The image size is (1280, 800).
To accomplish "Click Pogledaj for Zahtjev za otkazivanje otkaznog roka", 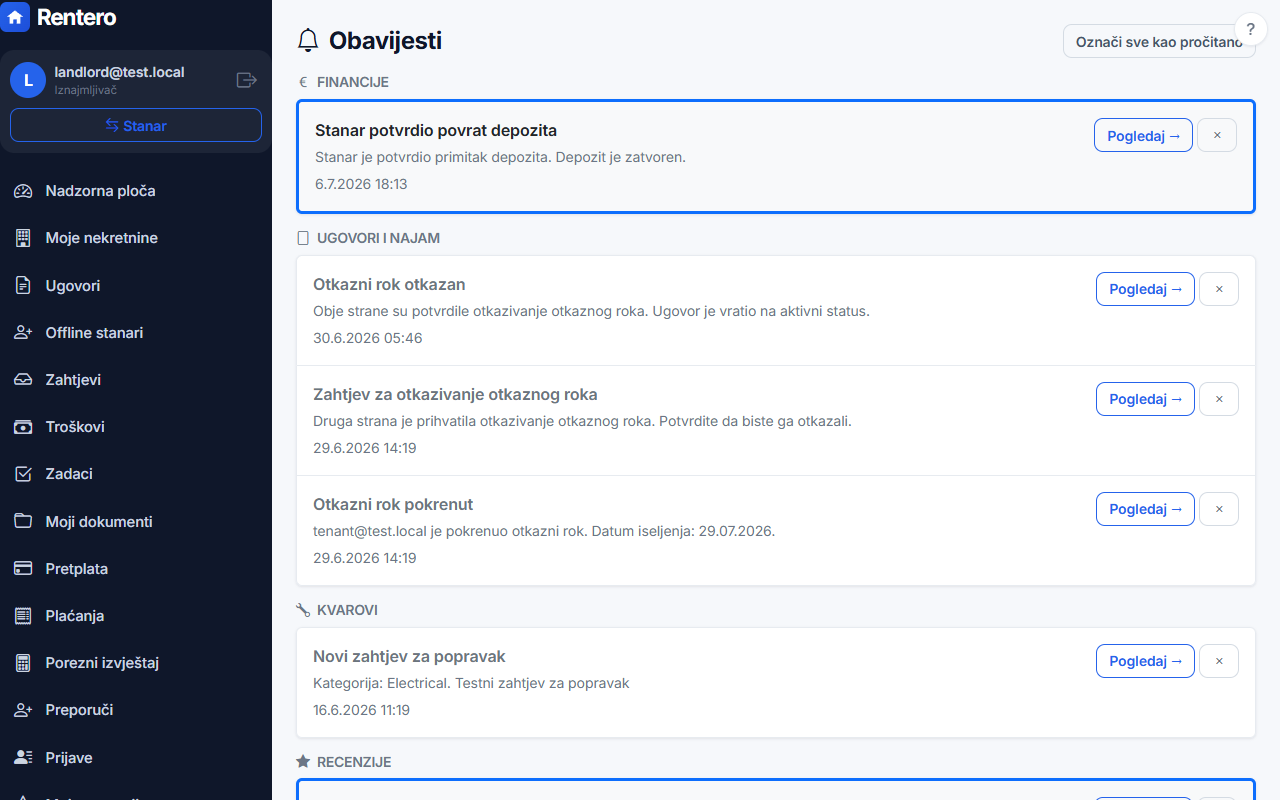I will [x=1145, y=399].
